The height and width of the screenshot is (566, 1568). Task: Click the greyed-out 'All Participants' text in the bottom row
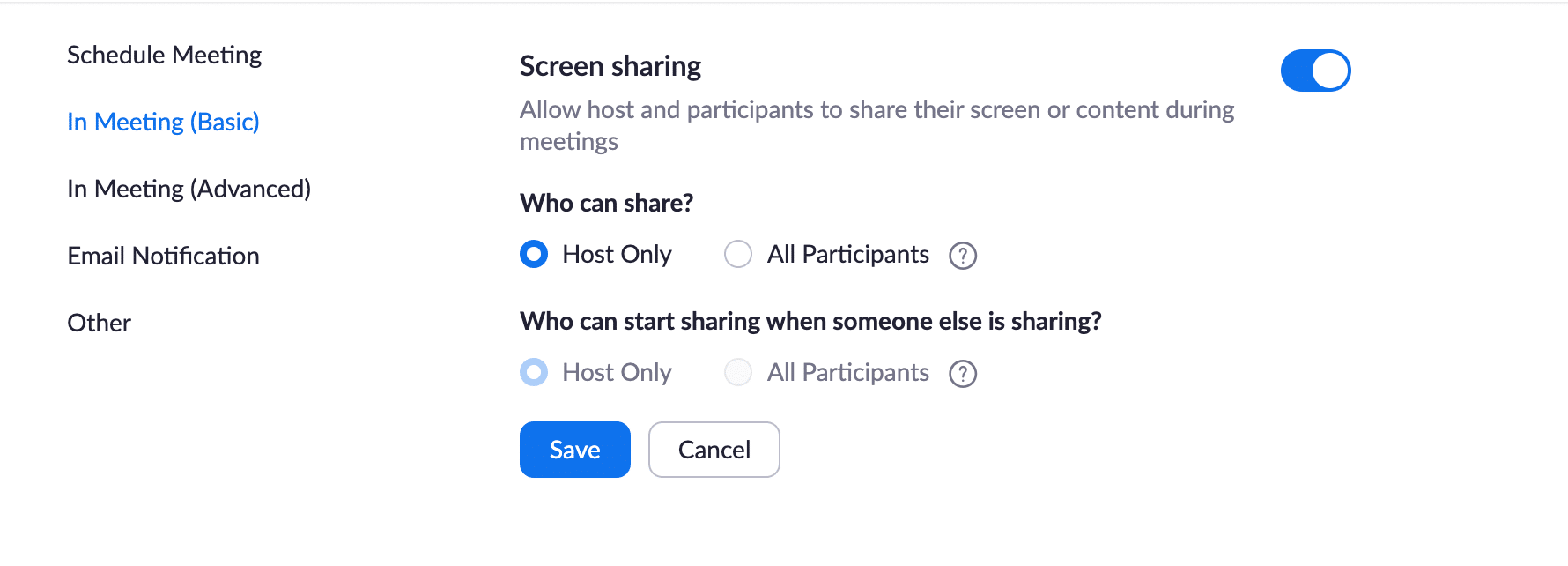[848, 372]
